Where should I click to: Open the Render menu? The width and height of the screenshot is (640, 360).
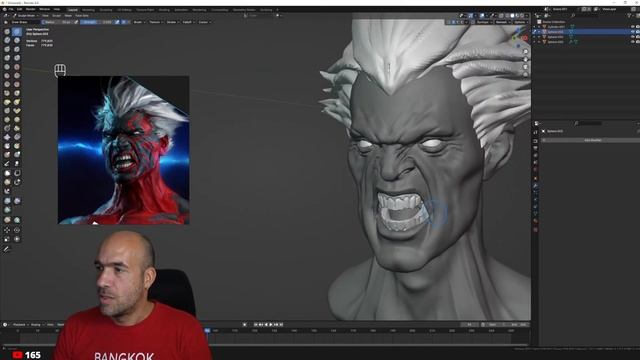coord(31,9)
